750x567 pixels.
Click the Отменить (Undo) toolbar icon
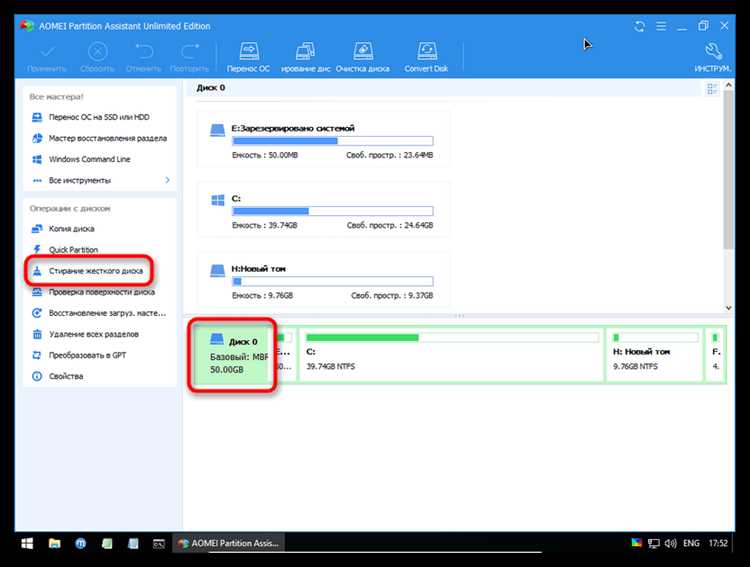143,51
